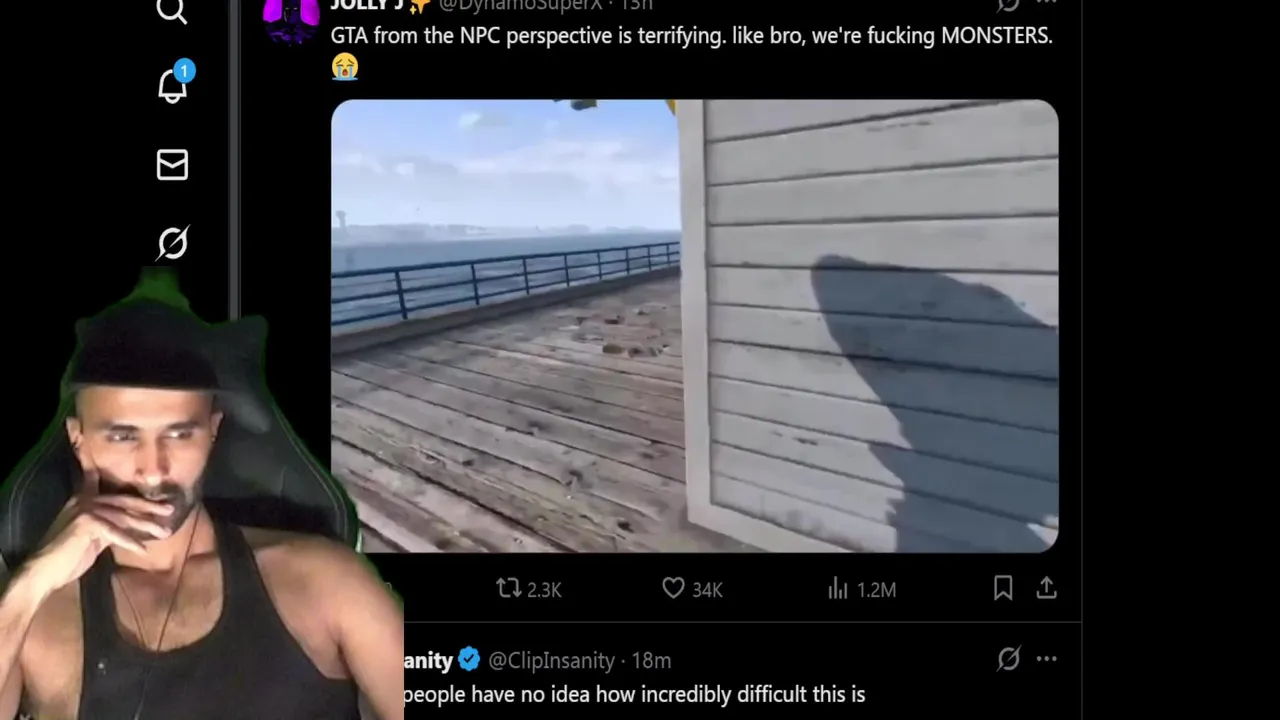This screenshot has height=720, width=1280.
Task: Open notifications via the bell icon
Action: click(173, 85)
